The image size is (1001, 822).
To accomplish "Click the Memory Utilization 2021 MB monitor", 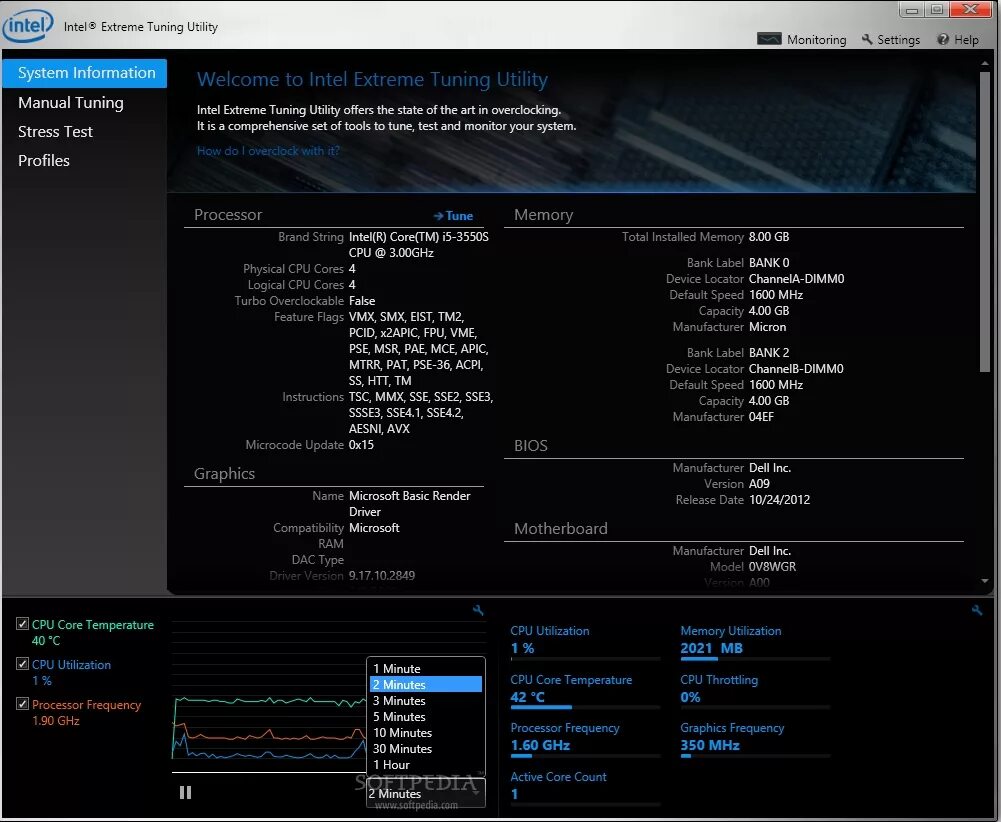I will coord(755,640).
